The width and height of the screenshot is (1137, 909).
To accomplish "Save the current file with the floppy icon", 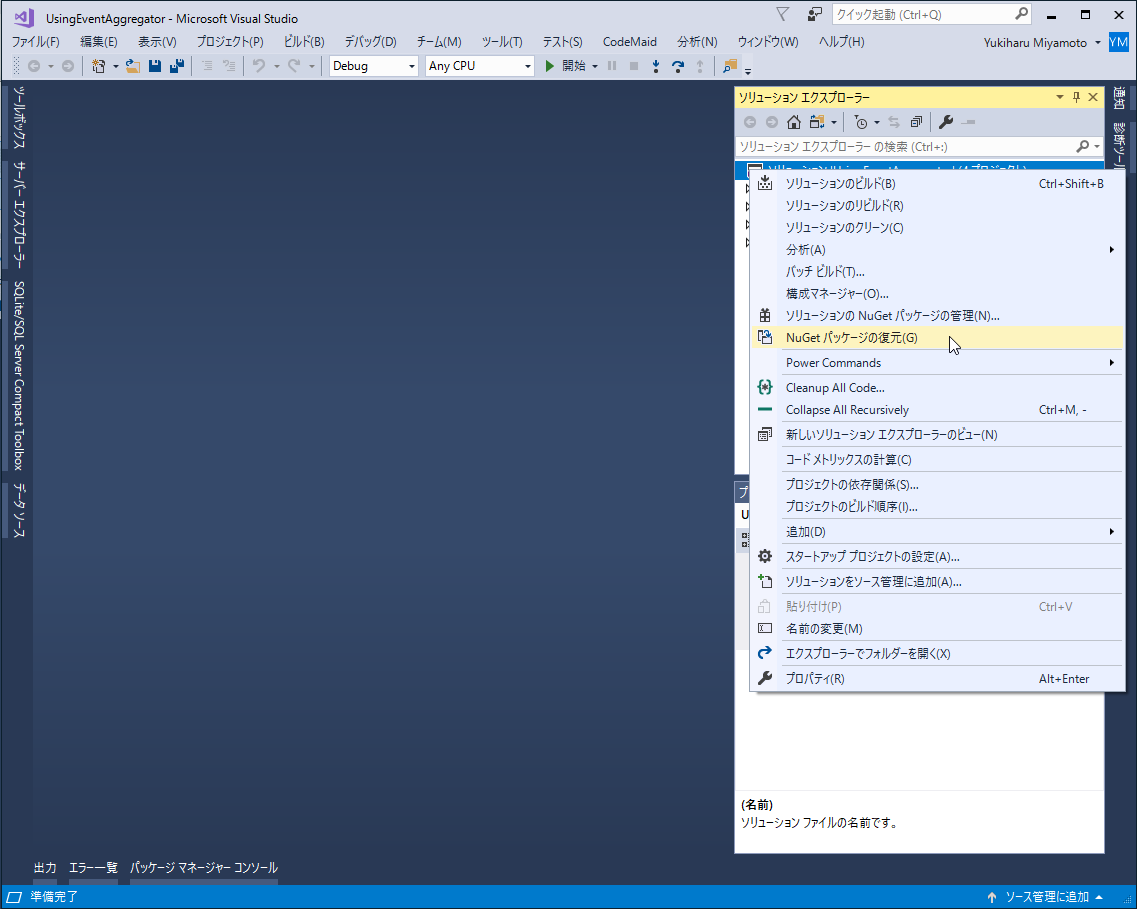I will tap(154, 66).
